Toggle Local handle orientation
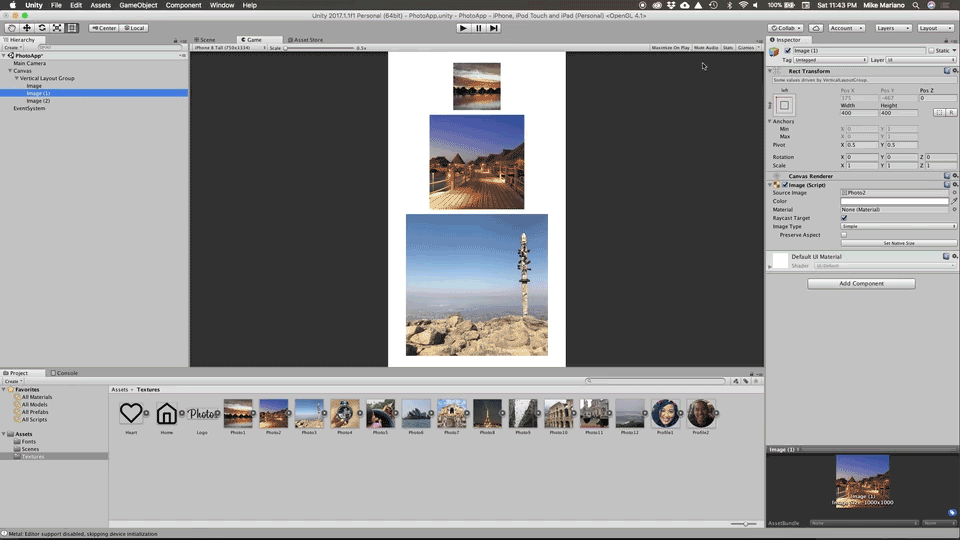Screen dimensions: 960x540 133,28
